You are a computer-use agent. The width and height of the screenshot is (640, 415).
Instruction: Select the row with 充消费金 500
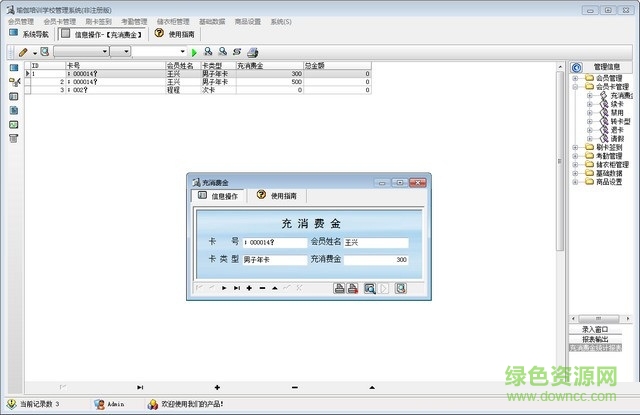pyautogui.click(x=198, y=82)
